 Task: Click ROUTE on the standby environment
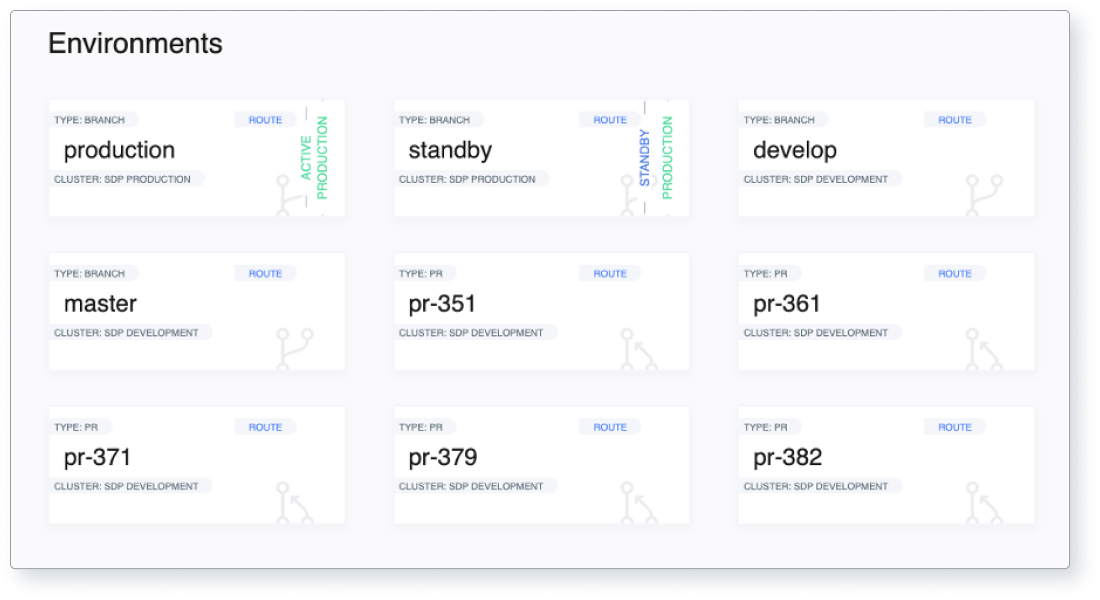point(609,119)
